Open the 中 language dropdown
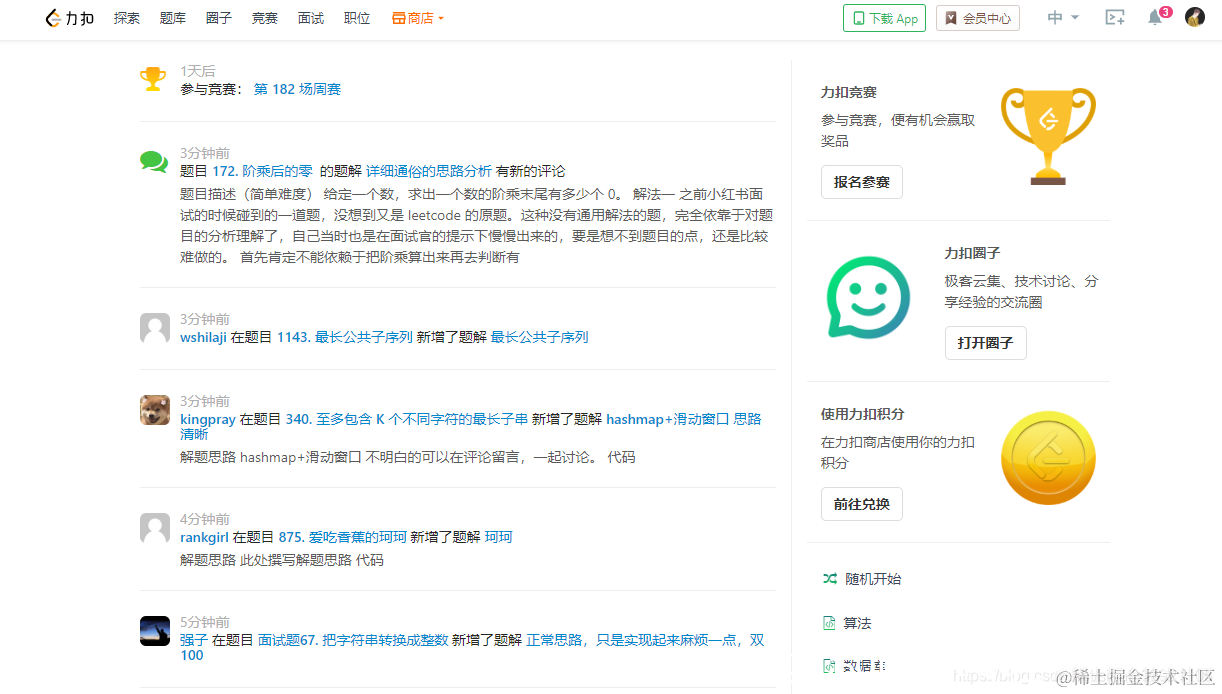This screenshot has width=1222, height=694. coord(1063,18)
